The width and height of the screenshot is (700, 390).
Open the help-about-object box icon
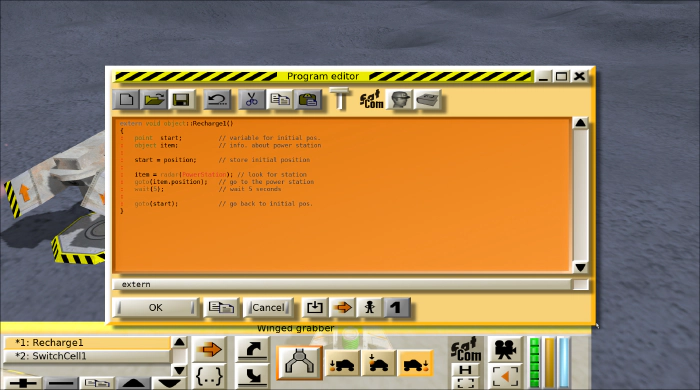point(428,99)
